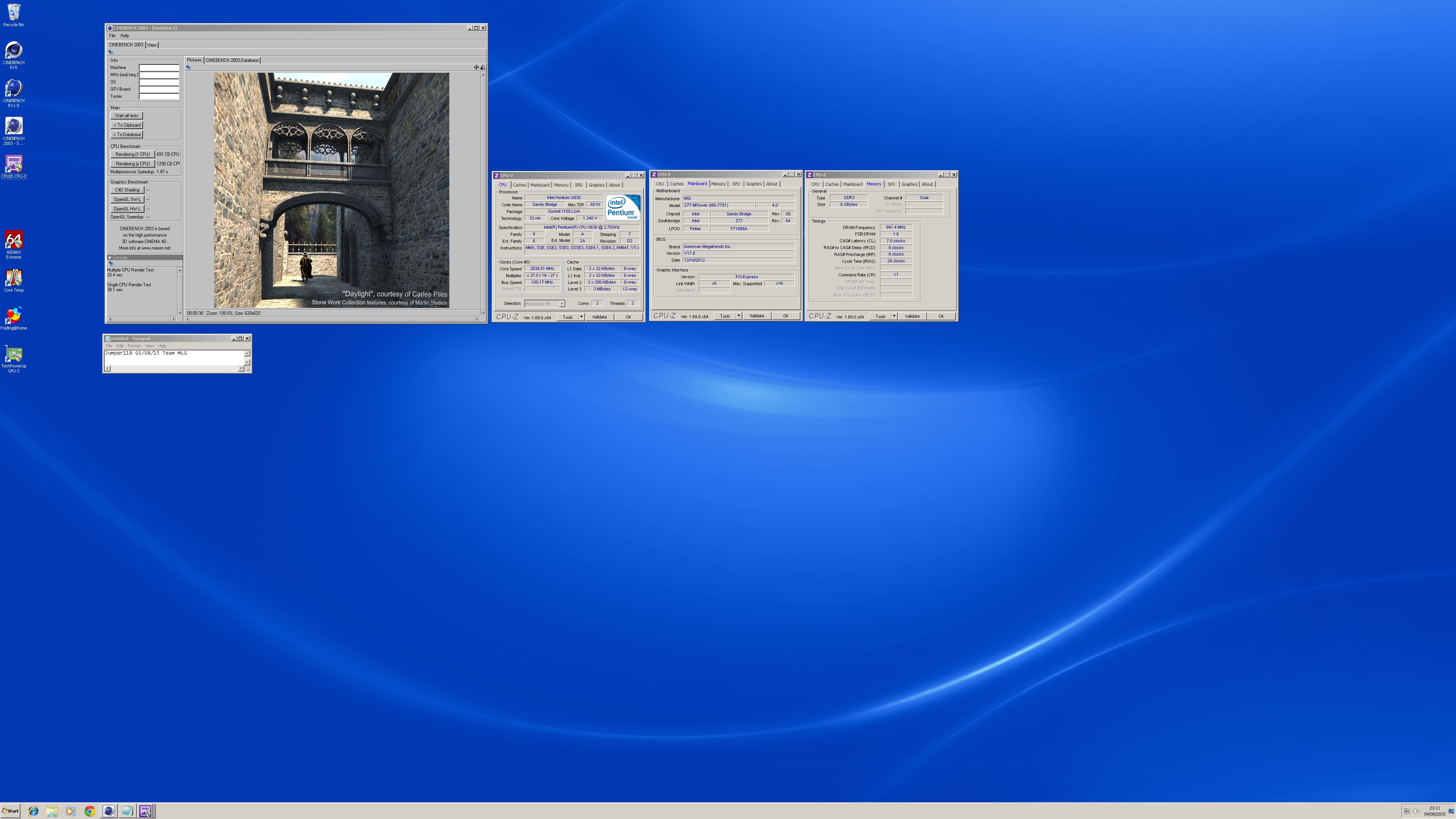The height and width of the screenshot is (819, 1456).
Task: Click the Daylight rendered picture
Action: click(332, 190)
